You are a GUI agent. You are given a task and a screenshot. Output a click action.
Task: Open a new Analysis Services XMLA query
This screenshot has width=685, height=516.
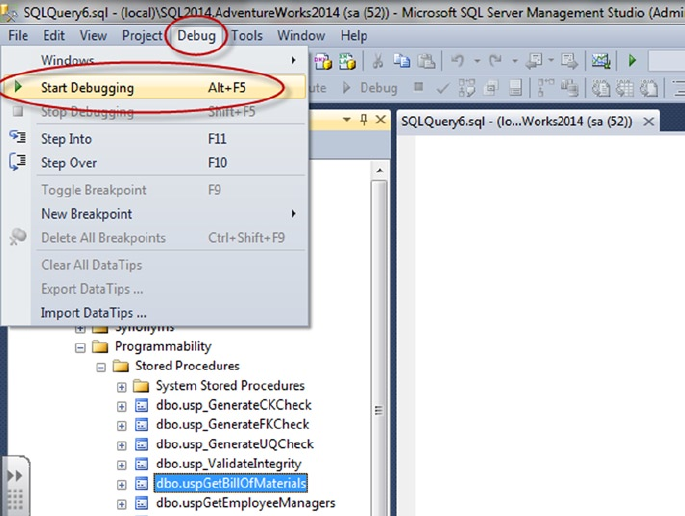(x=347, y=61)
